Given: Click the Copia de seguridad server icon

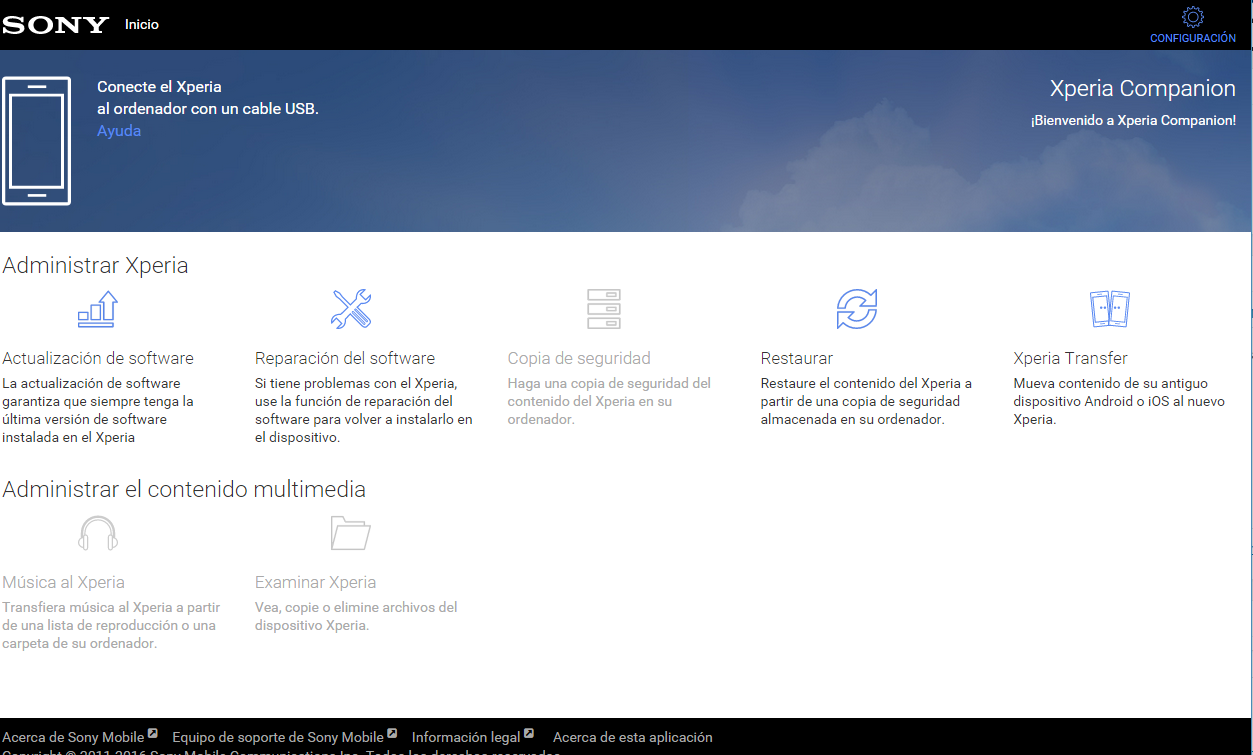Looking at the screenshot, I should pos(604,309).
